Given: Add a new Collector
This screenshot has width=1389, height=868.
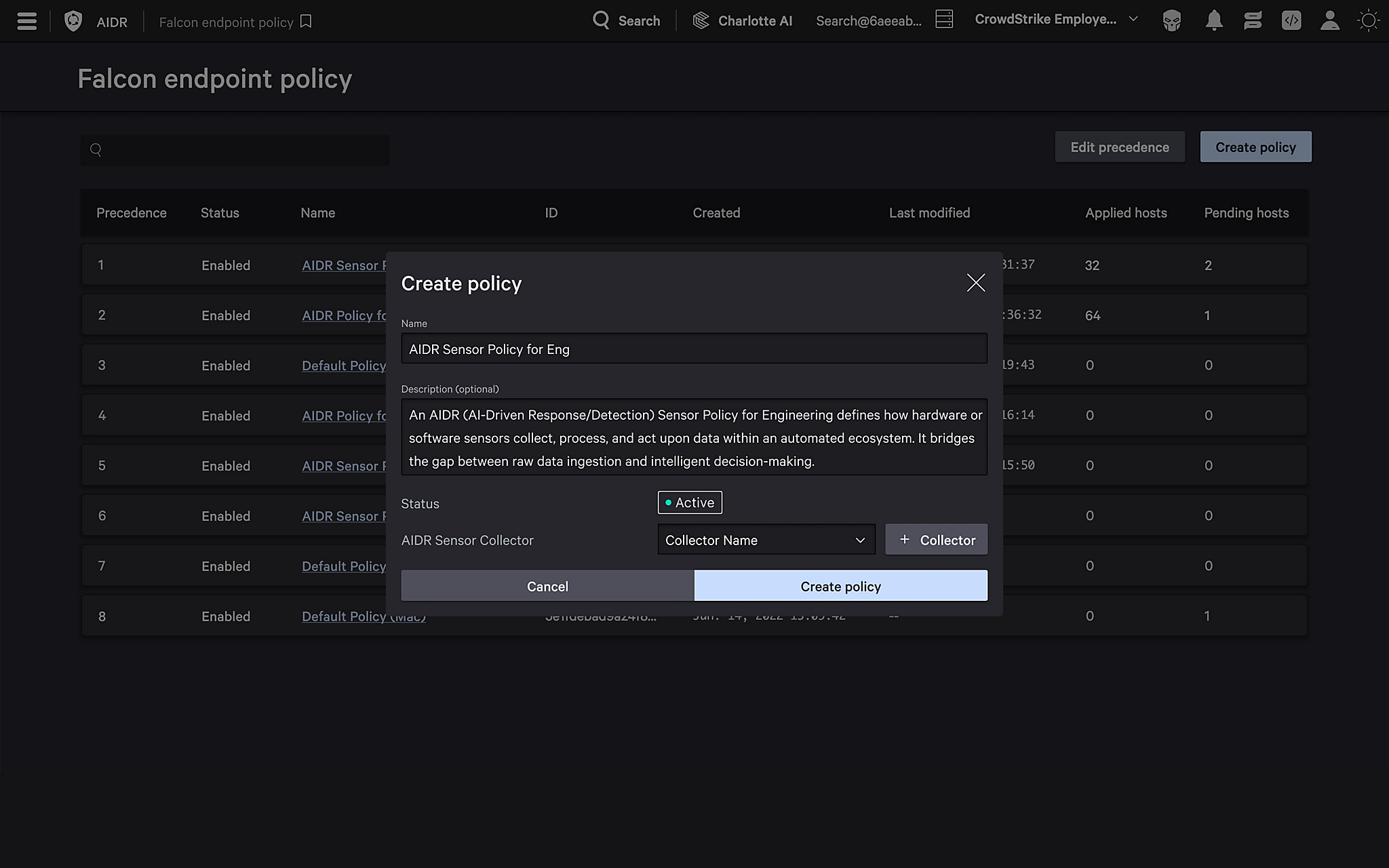Looking at the screenshot, I should coord(936,540).
